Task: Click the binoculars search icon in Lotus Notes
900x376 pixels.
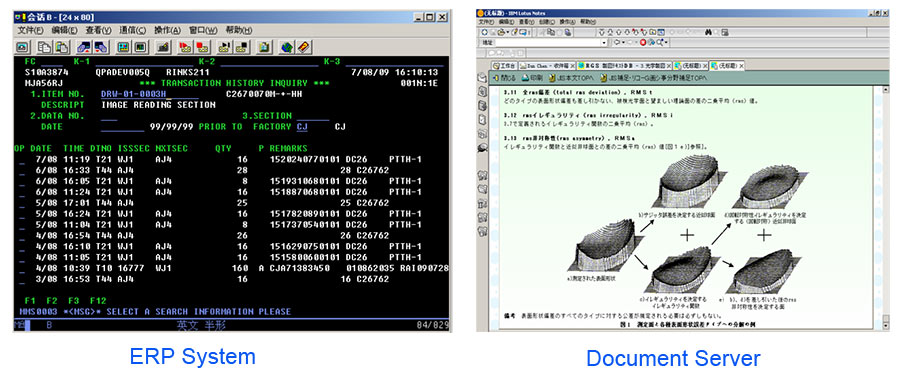Action: coord(708,32)
